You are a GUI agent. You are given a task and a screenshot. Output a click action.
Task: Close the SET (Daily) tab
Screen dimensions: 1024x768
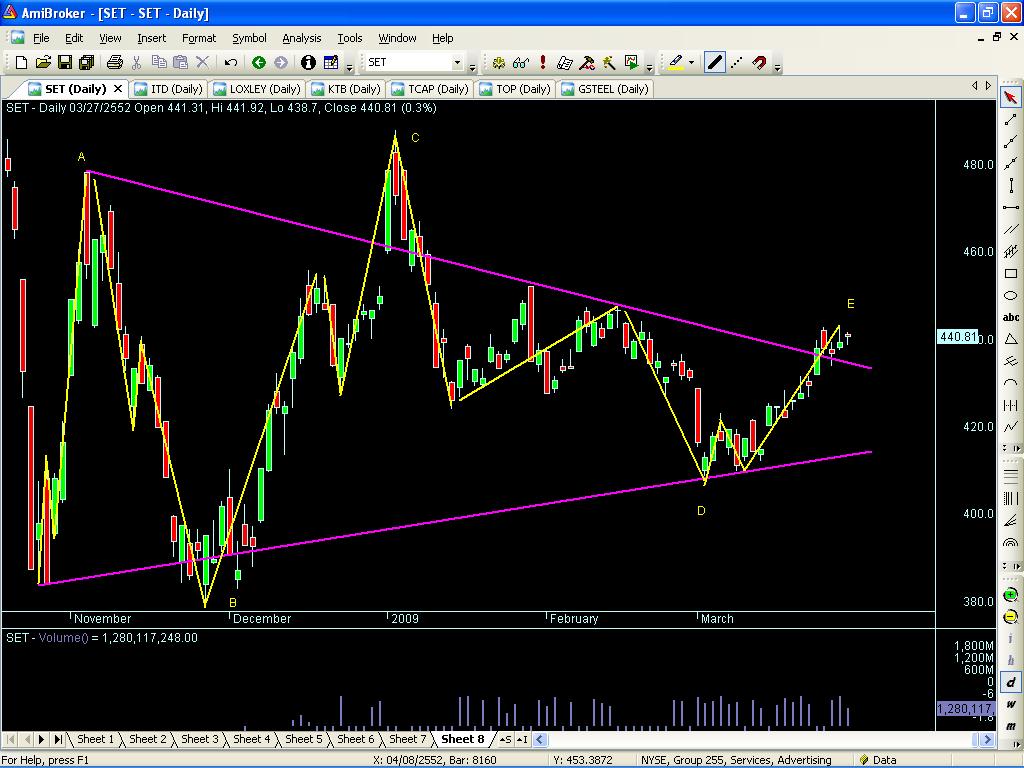118,88
